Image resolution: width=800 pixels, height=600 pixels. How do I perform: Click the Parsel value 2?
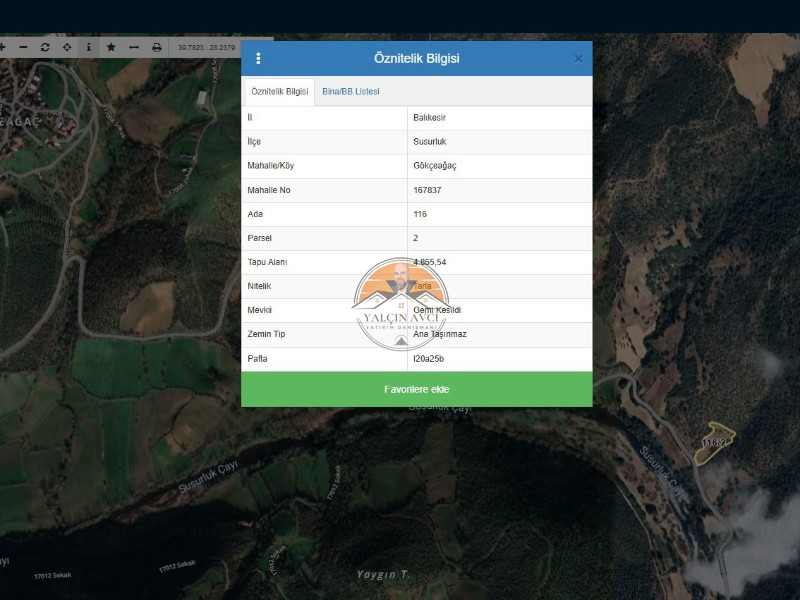click(x=415, y=238)
